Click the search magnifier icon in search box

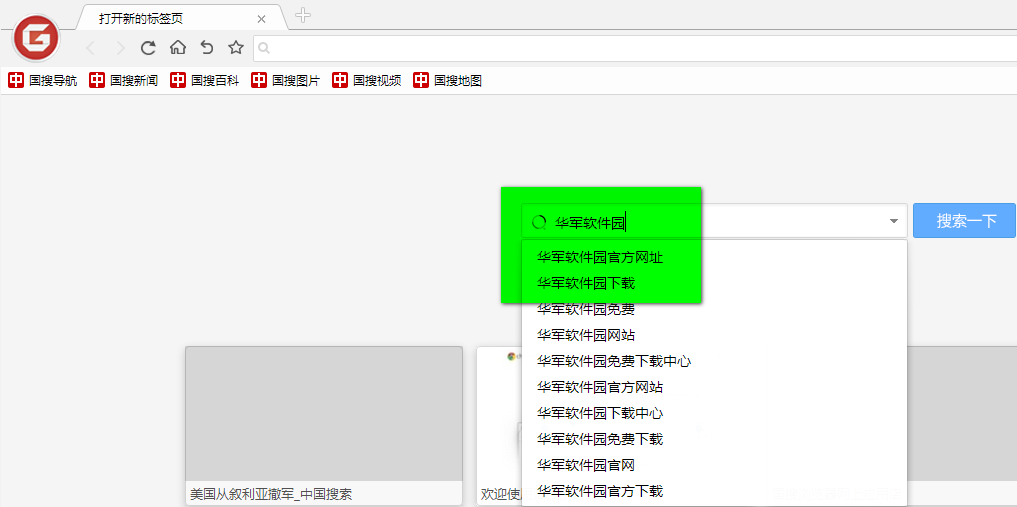539,223
